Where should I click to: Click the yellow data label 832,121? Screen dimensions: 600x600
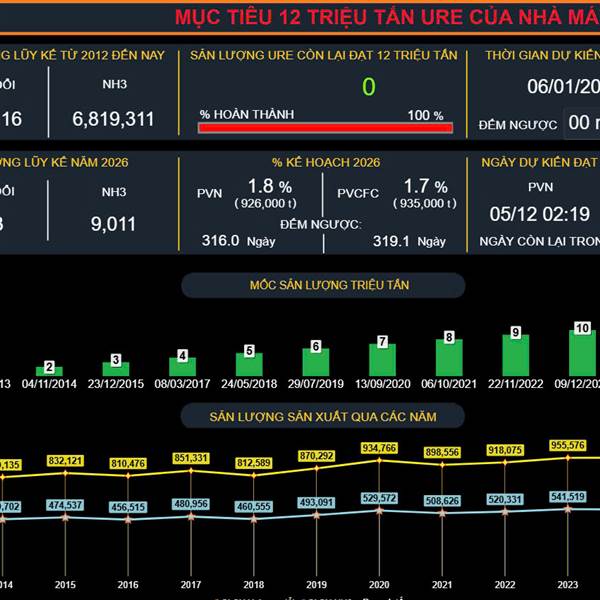[65, 461]
